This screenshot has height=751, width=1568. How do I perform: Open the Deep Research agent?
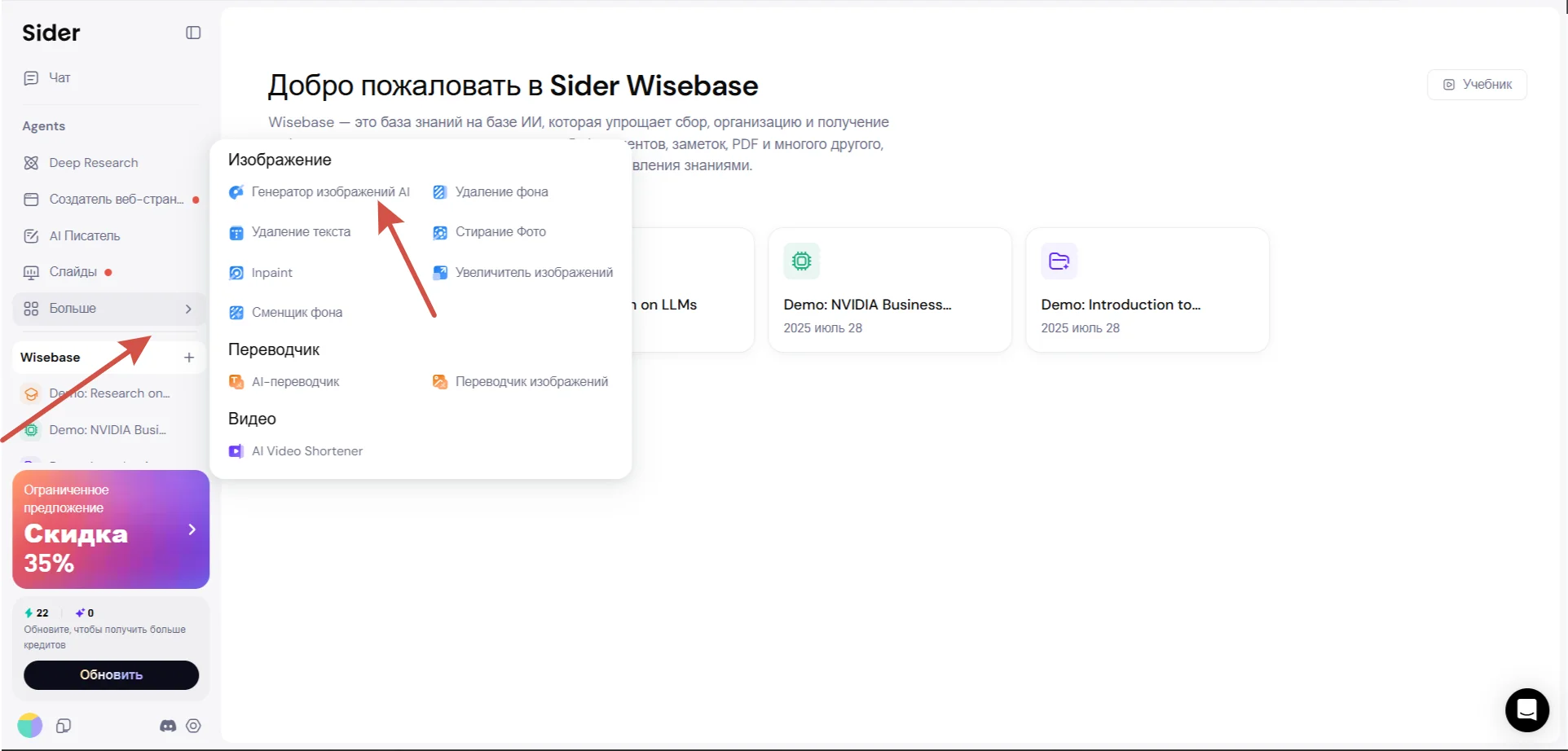click(93, 162)
